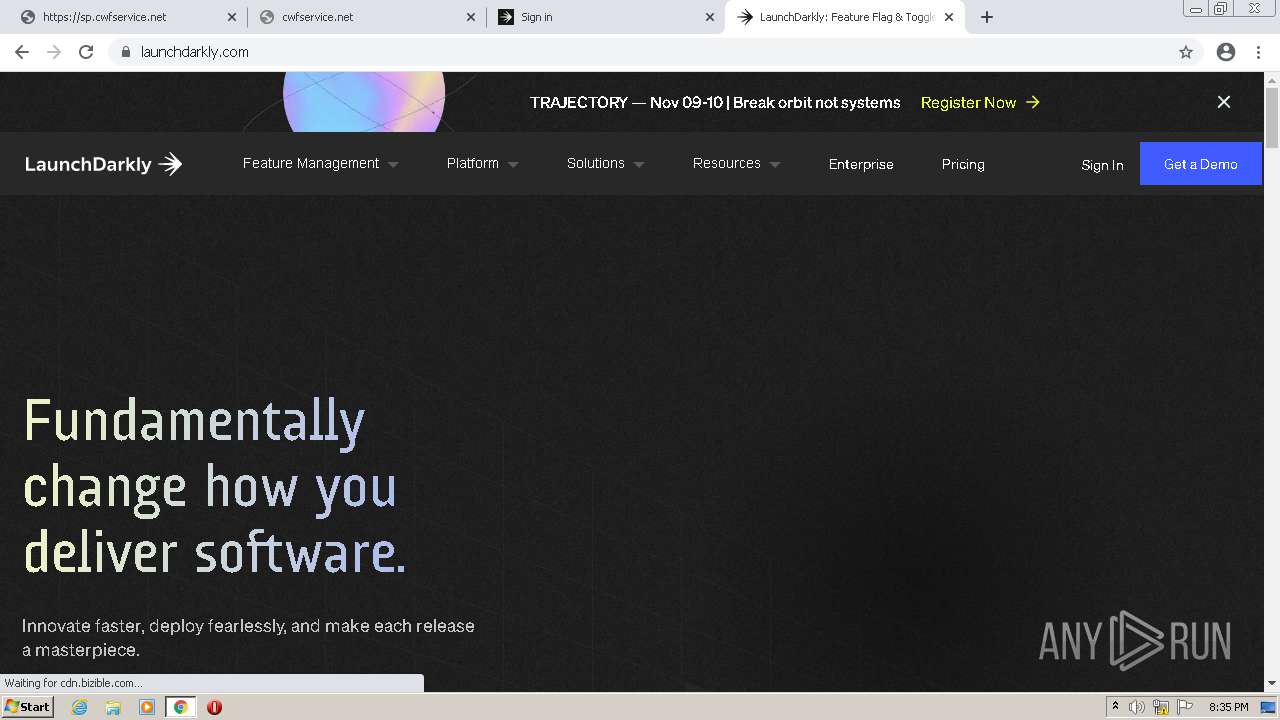Screen dimensions: 1280x720
Task: Reload the launchdarkly.com page
Action: point(86,52)
